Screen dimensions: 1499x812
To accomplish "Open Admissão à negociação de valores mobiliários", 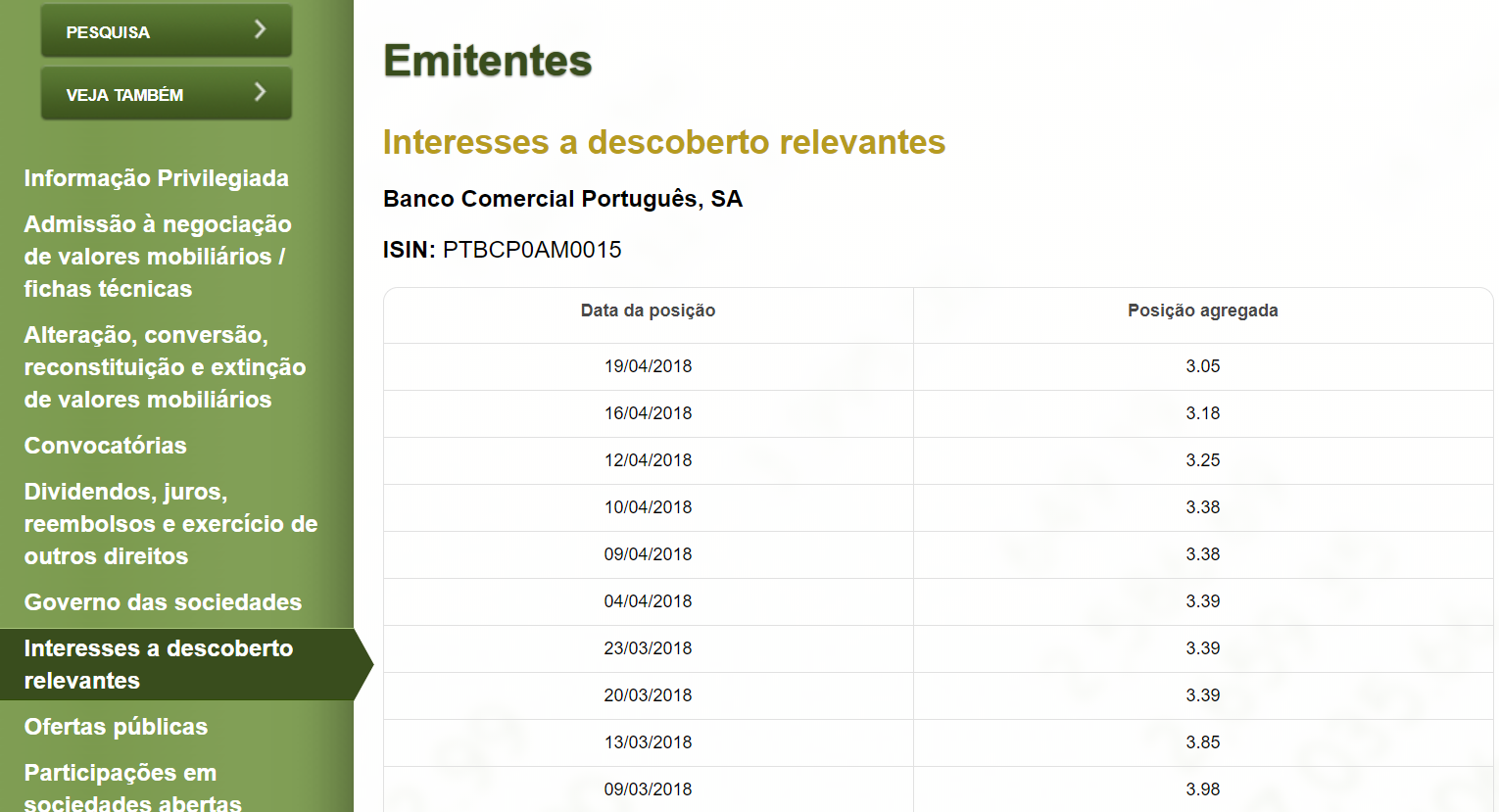I will (158, 257).
